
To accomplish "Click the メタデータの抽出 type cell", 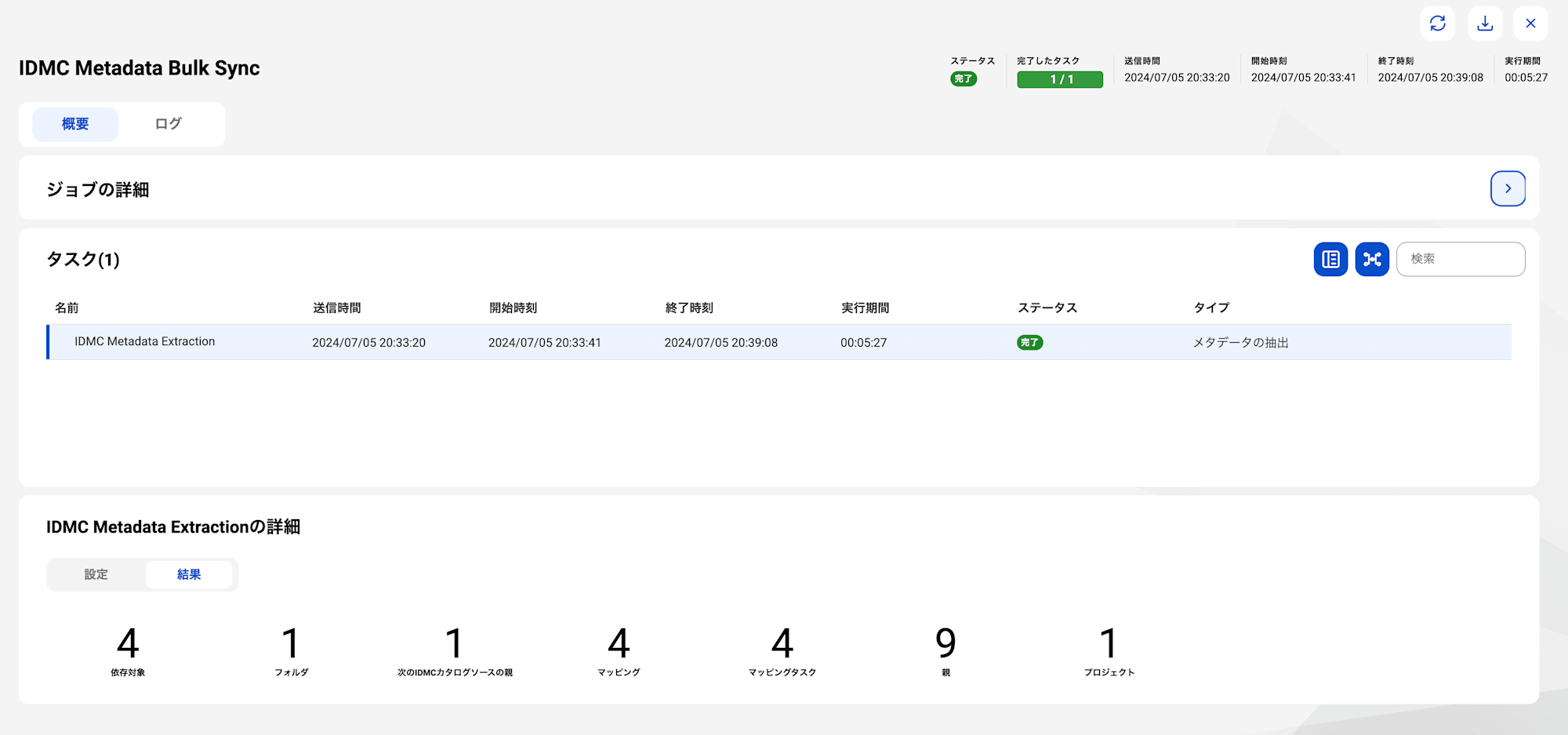I will tap(1241, 342).
